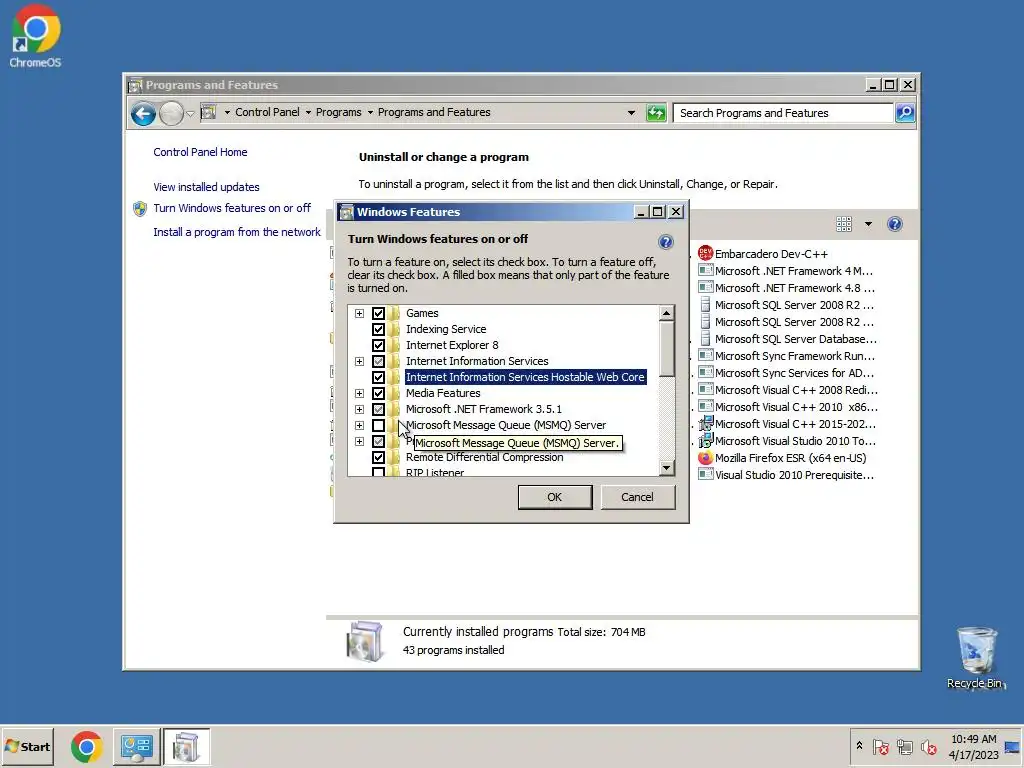This screenshot has width=1024, height=768.
Task: Click the features list scrollbar thumb
Action: (x=665, y=349)
